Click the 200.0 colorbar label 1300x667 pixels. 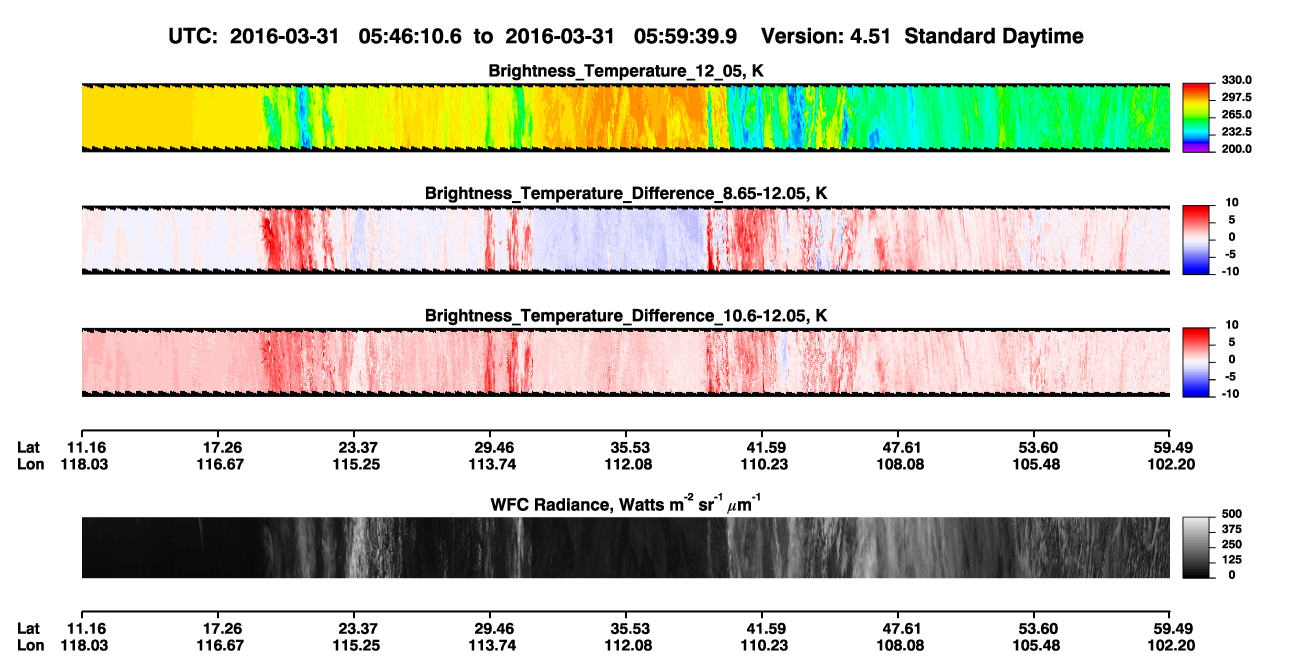tap(1237, 148)
